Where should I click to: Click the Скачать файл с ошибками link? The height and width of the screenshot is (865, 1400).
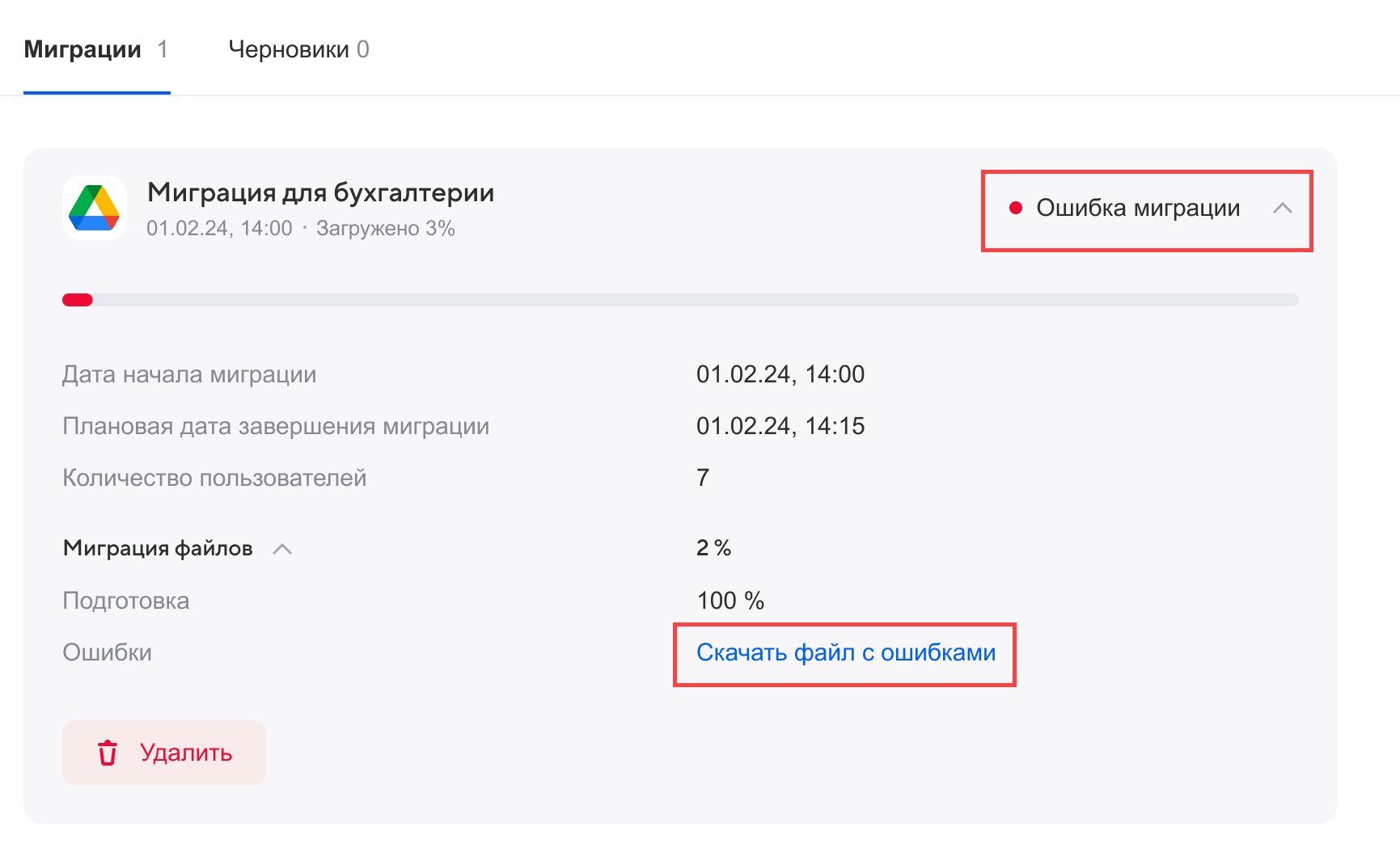coord(845,652)
